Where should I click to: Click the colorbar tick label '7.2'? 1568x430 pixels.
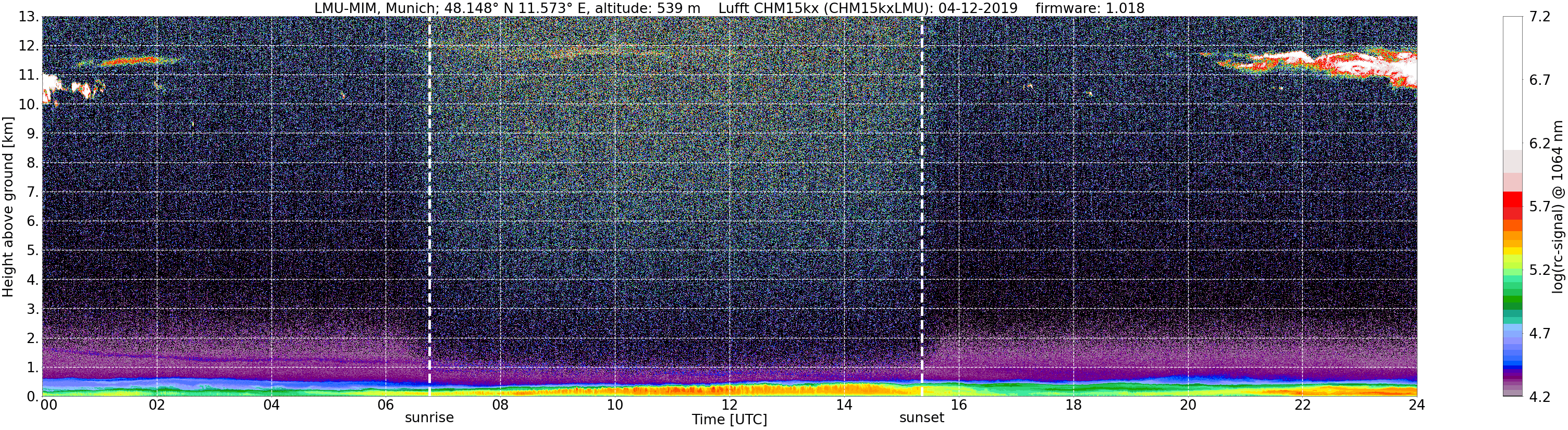[1540, 17]
